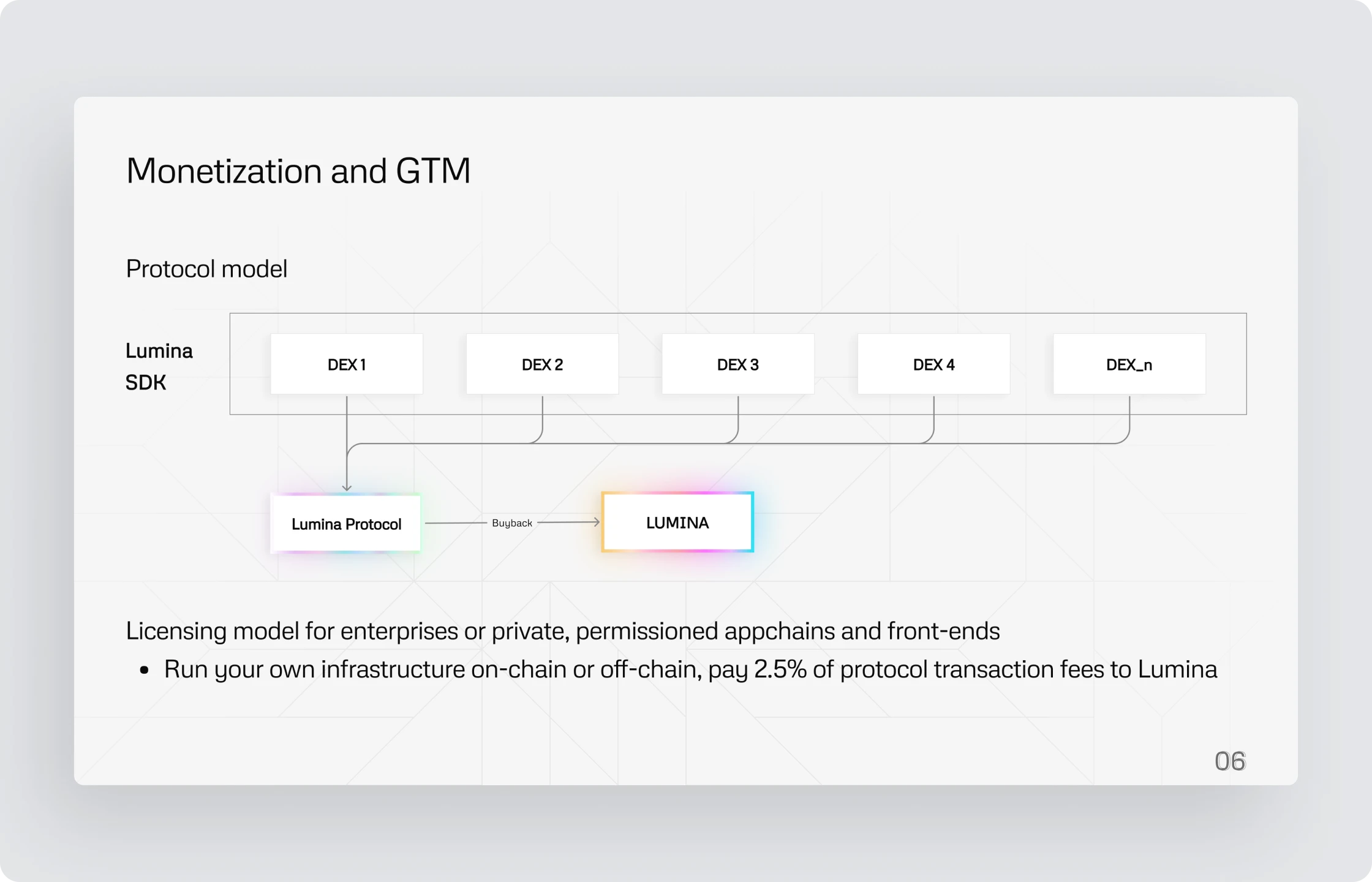Select the DEX 2 box
The width and height of the screenshot is (1372, 882).
[542, 364]
